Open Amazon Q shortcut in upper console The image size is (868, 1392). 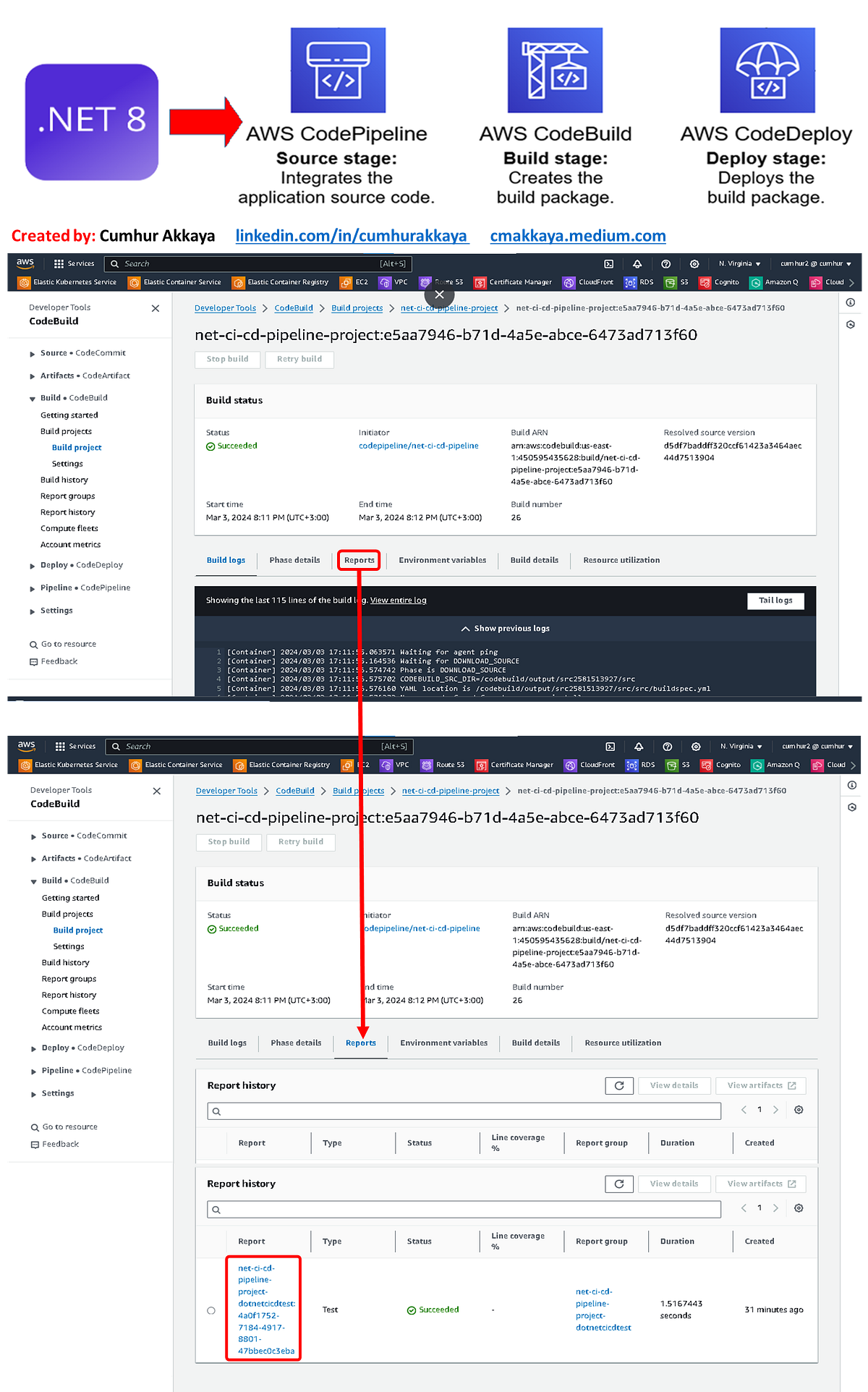(774, 282)
